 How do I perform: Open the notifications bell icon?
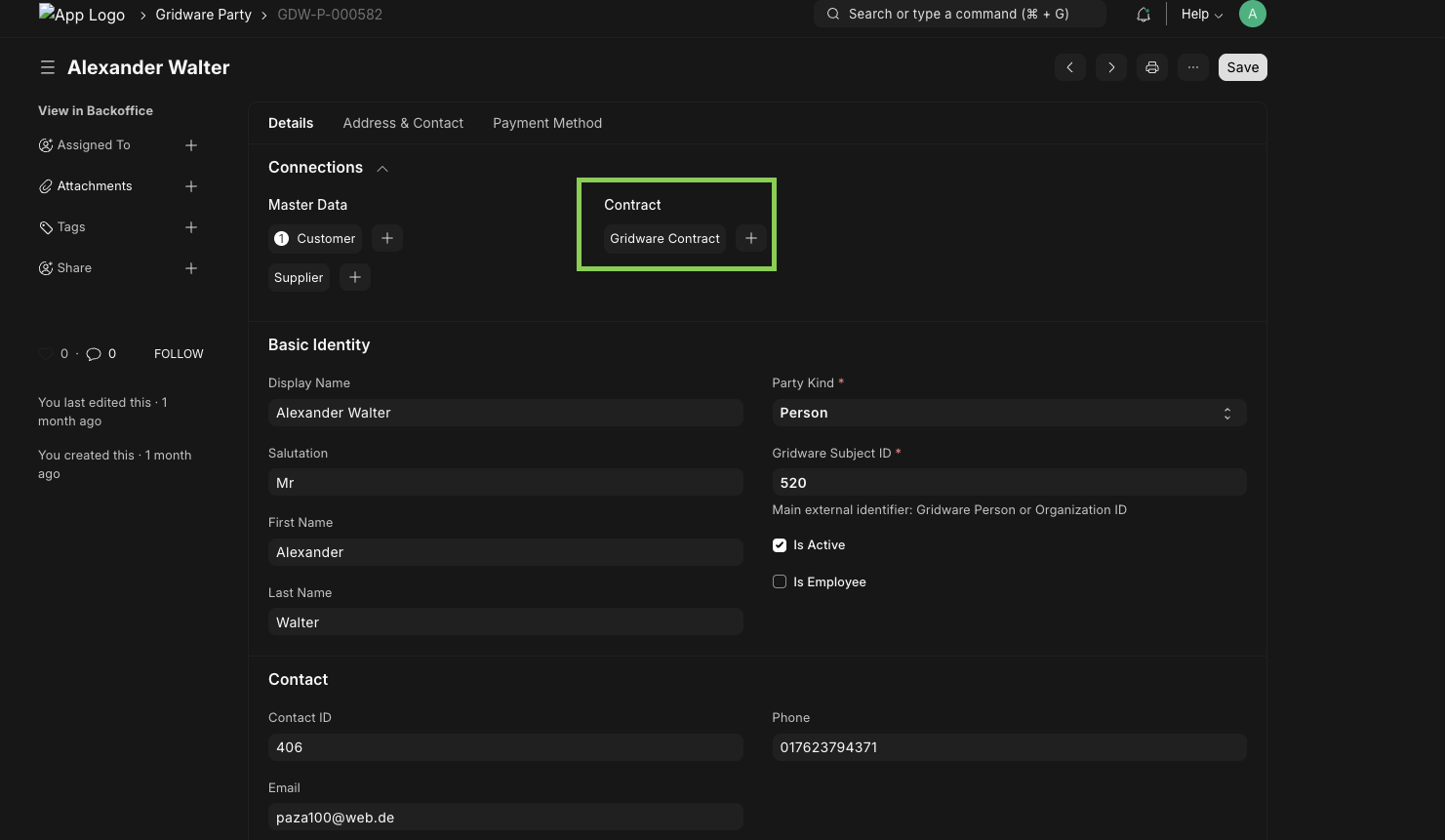(1144, 15)
